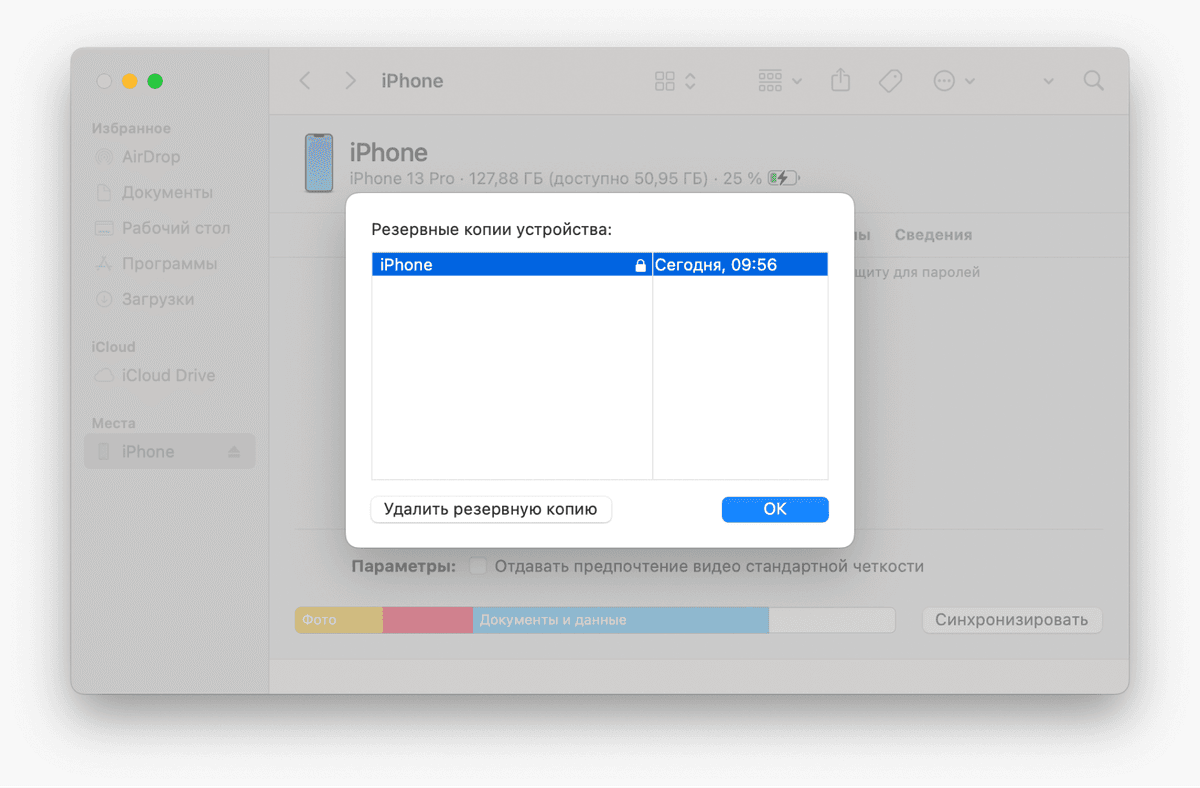The height and width of the screenshot is (788, 1200).
Task: Open the icon view switcher in the toolbar
Action: [x=675, y=81]
